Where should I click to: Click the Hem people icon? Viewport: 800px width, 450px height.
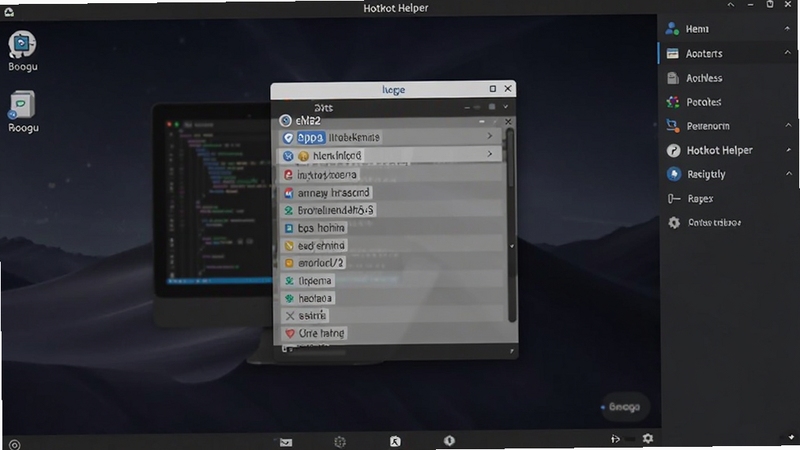(x=672, y=29)
